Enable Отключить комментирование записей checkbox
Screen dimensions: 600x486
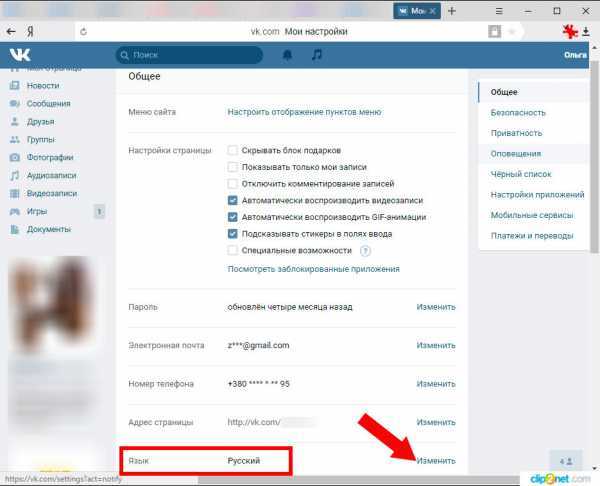click(232, 184)
